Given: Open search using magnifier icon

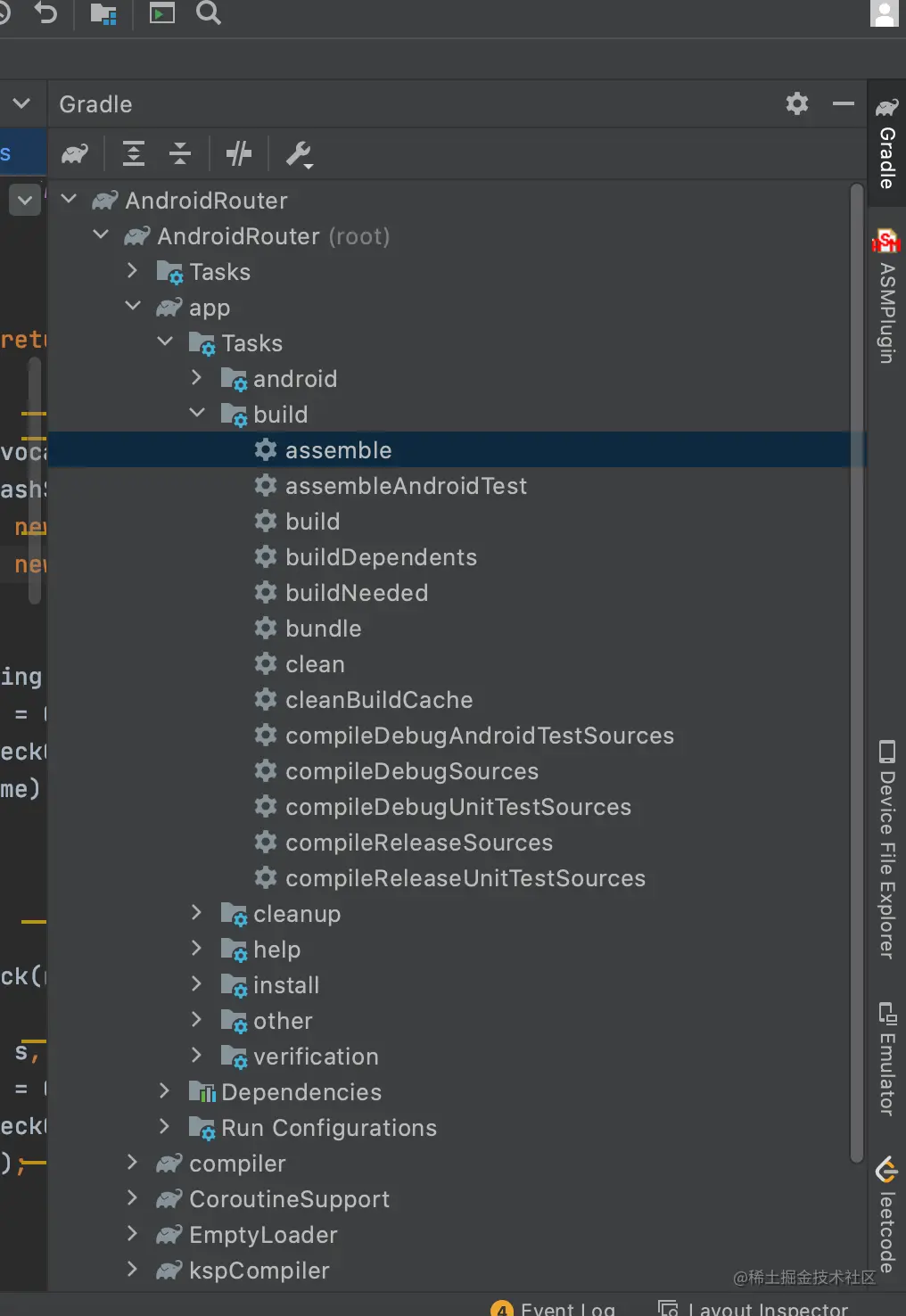Looking at the screenshot, I should 208,14.
